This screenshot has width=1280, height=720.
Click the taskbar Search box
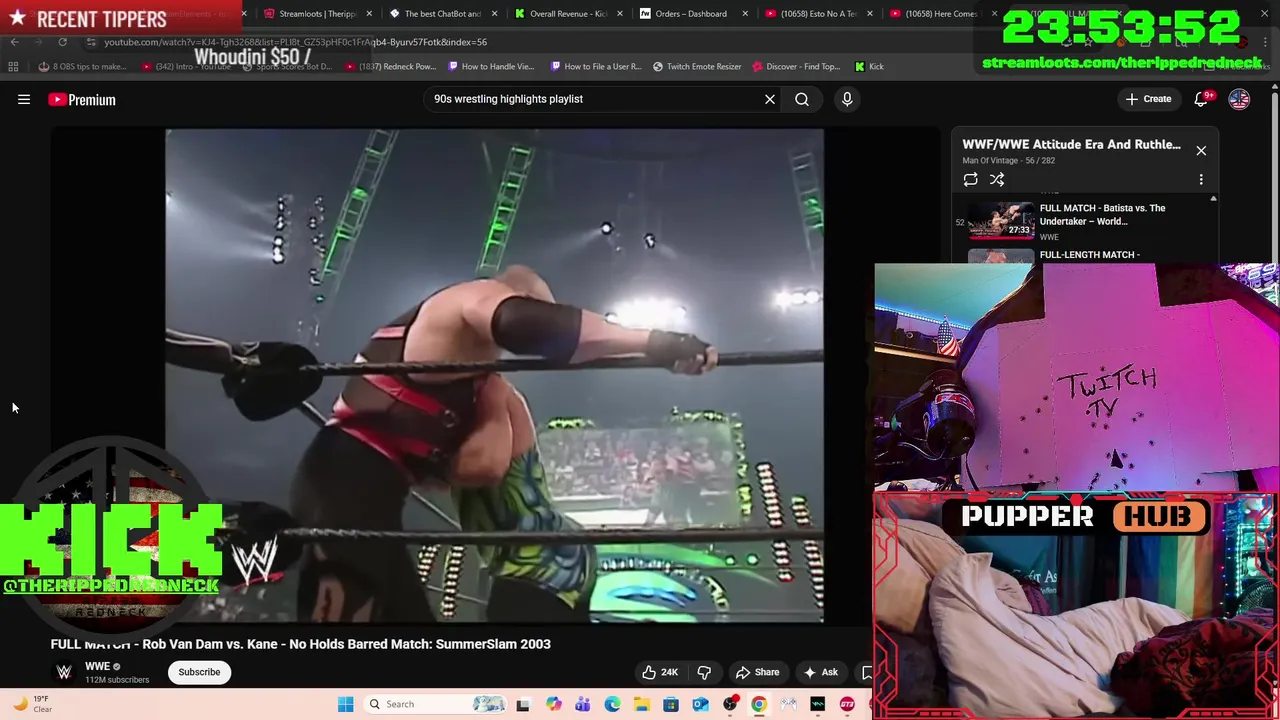433,704
